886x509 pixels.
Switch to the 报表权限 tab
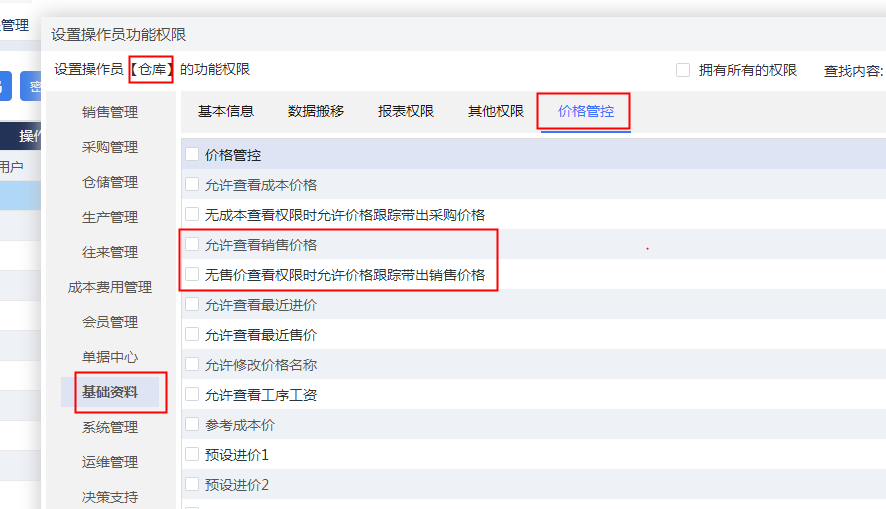pyautogui.click(x=406, y=111)
